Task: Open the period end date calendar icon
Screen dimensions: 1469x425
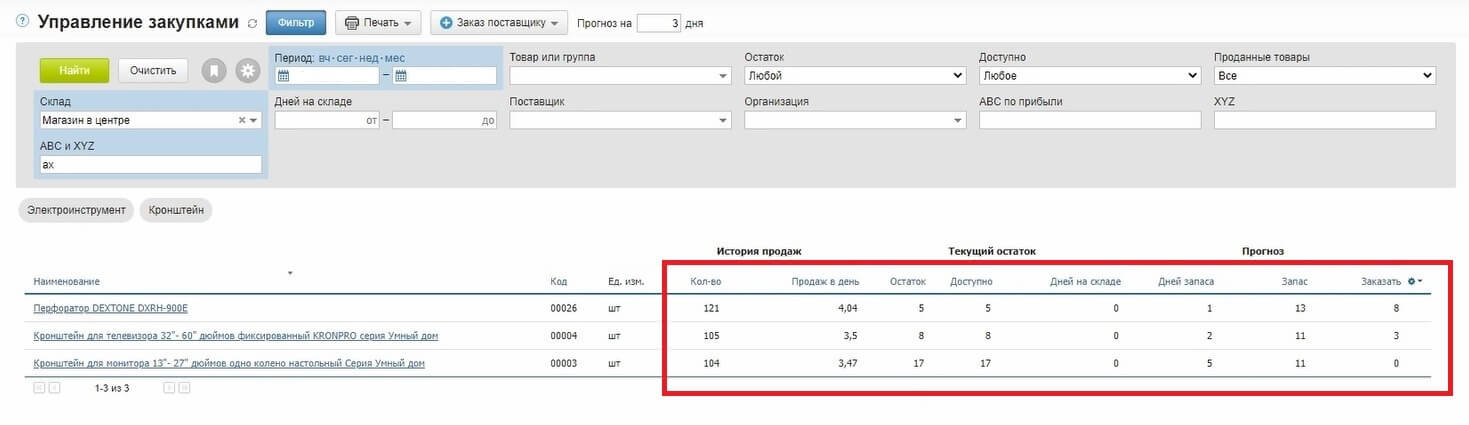Action: pyautogui.click(x=400, y=76)
